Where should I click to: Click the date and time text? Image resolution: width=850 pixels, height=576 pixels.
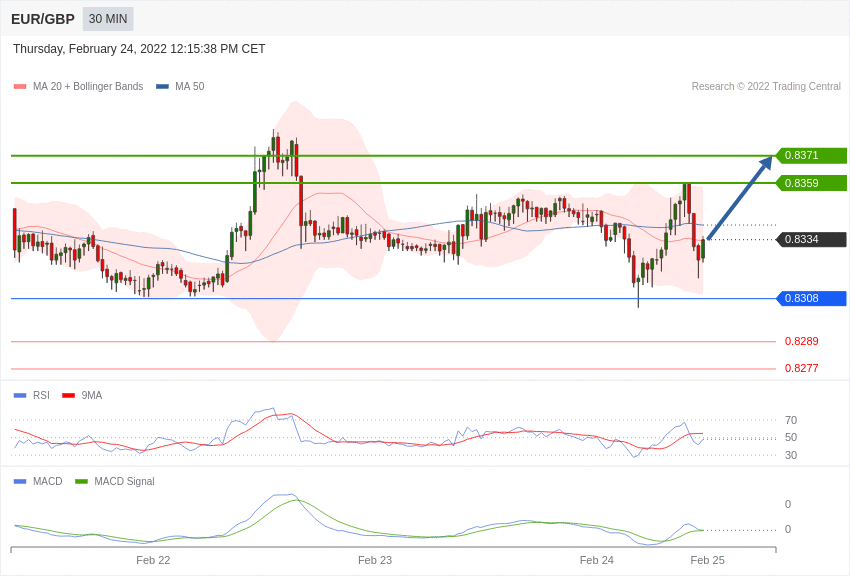click(139, 49)
